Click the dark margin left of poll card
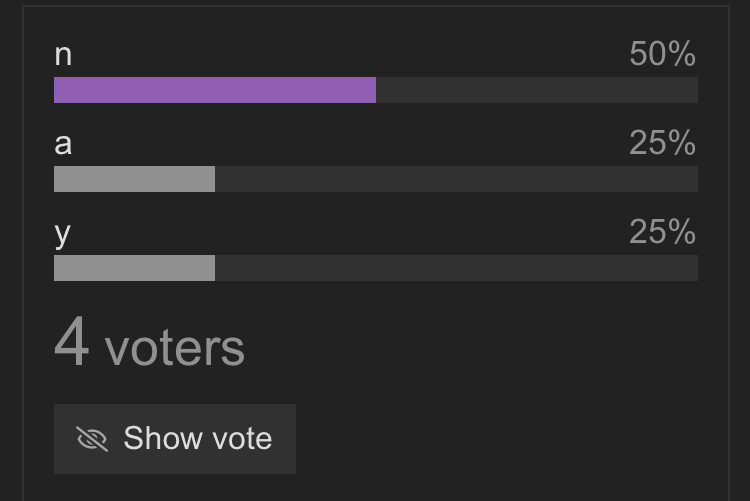The image size is (750, 501). coord(11,250)
